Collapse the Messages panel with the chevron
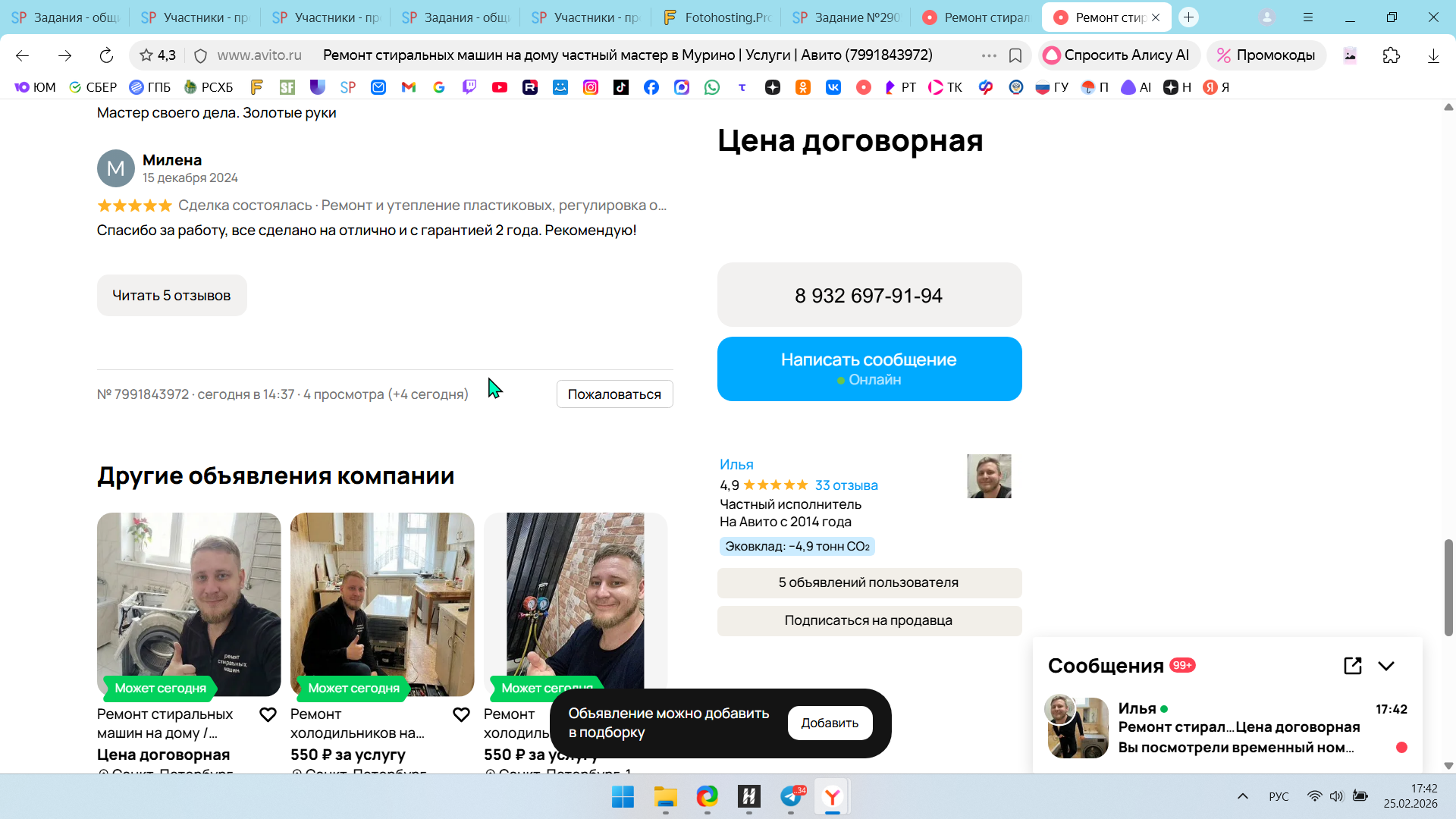Image resolution: width=1456 pixels, height=819 pixels. (x=1386, y=666)
